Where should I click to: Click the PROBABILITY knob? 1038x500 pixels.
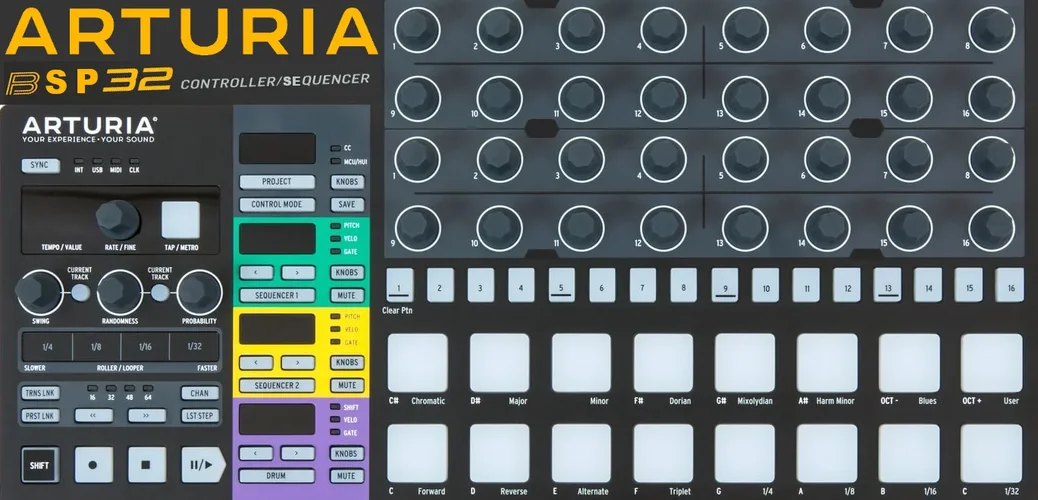tap(199, 292)
